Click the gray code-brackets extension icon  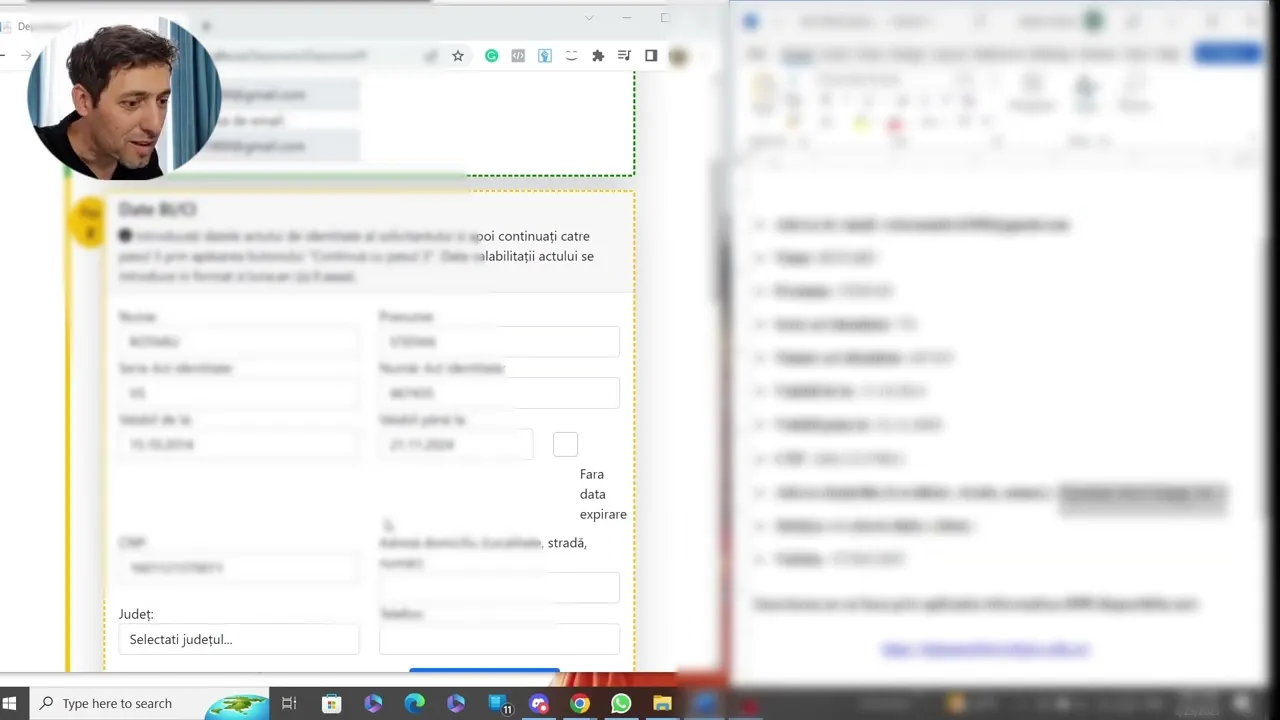pos(518,56)
